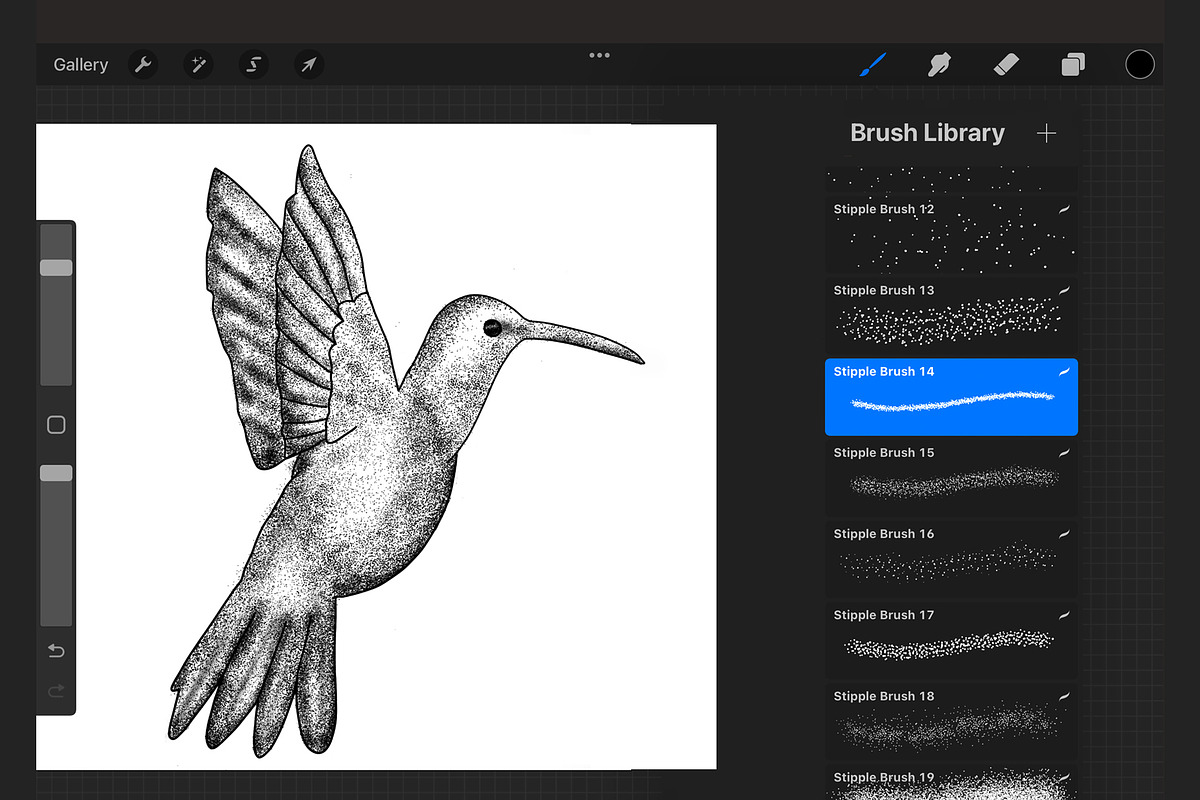Viewport: 1200px width, 800px height.
Task: Tap the redo arrow in the sidebar
Action: pyautogui.click(x=56, y=690)
